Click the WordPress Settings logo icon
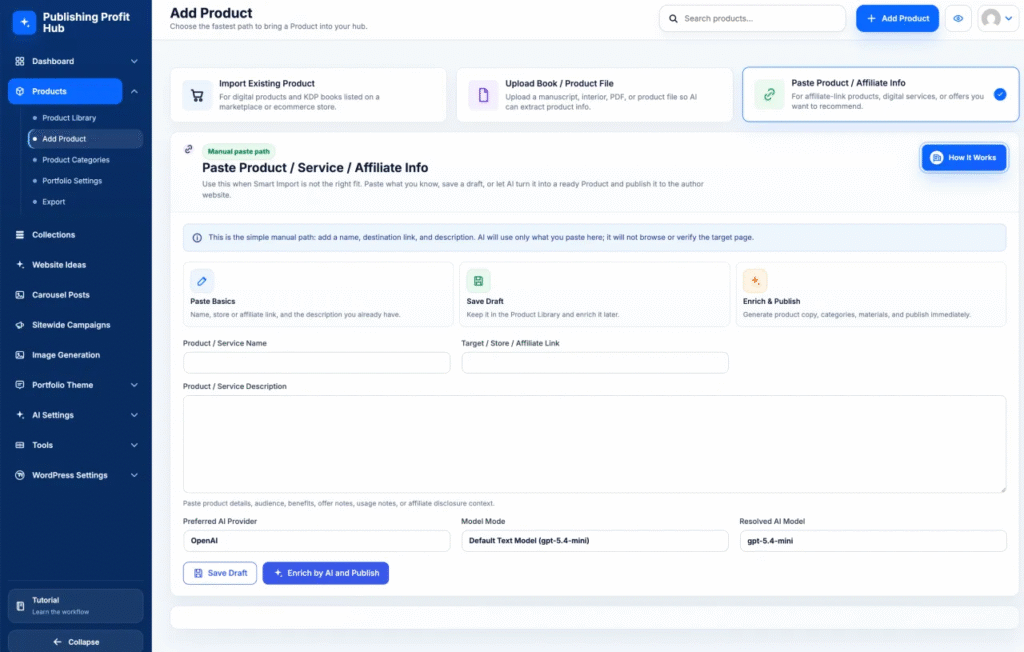Screen dimensions: 1024x652 20,475
